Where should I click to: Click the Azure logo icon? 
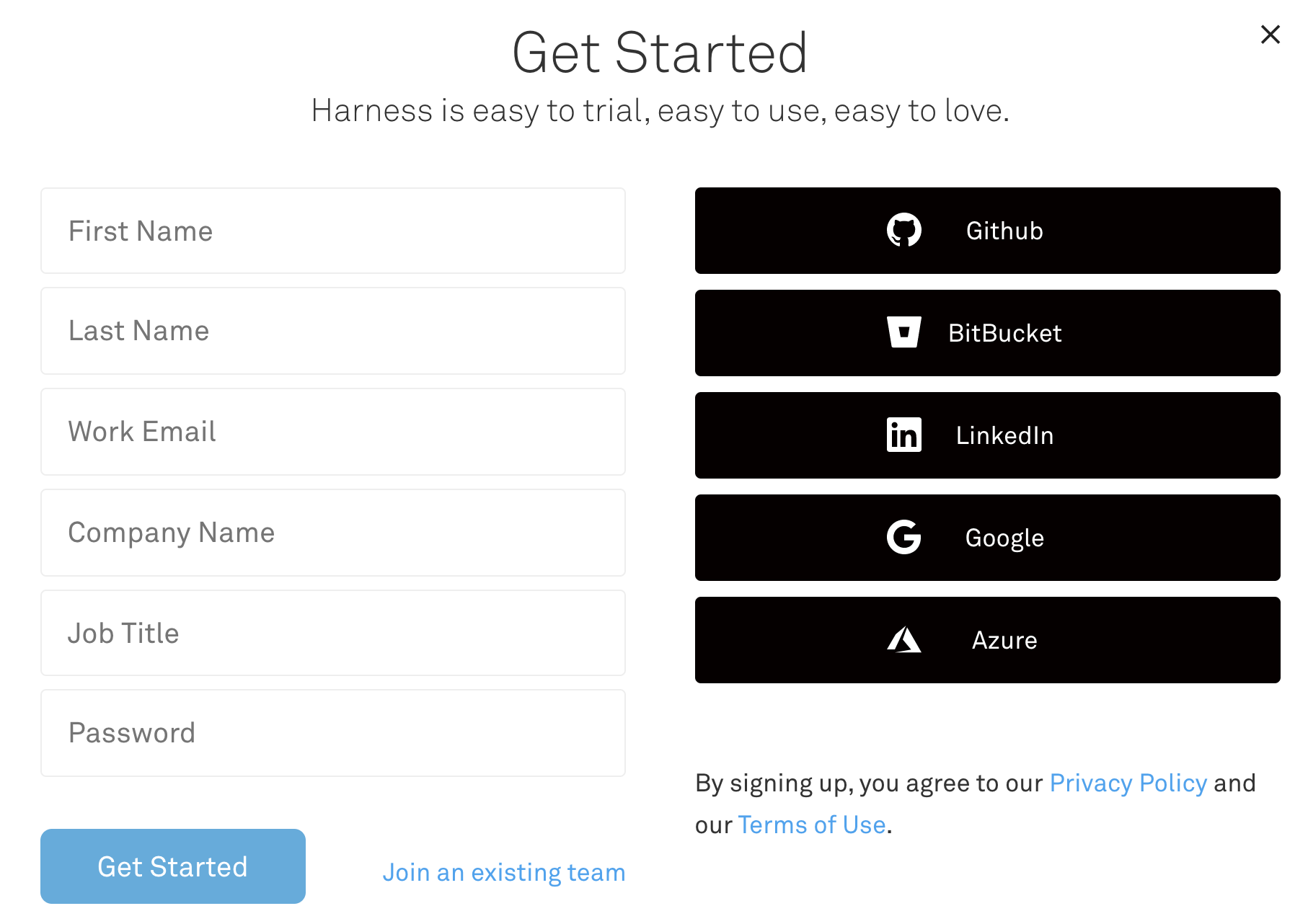[x=903, y=639]
